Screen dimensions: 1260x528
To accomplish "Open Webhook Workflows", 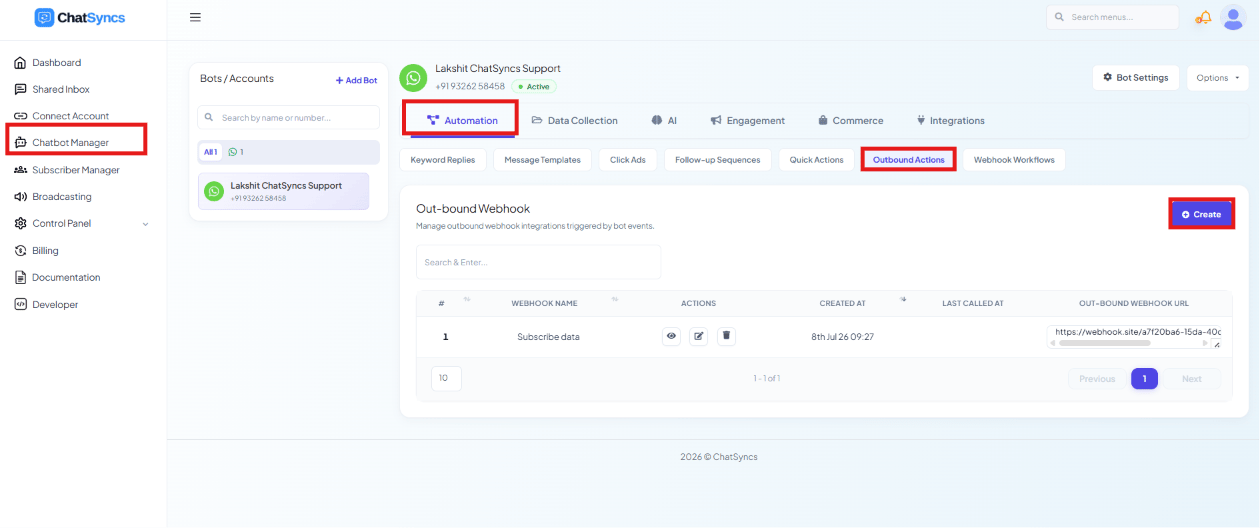I will click(1014, 160).
